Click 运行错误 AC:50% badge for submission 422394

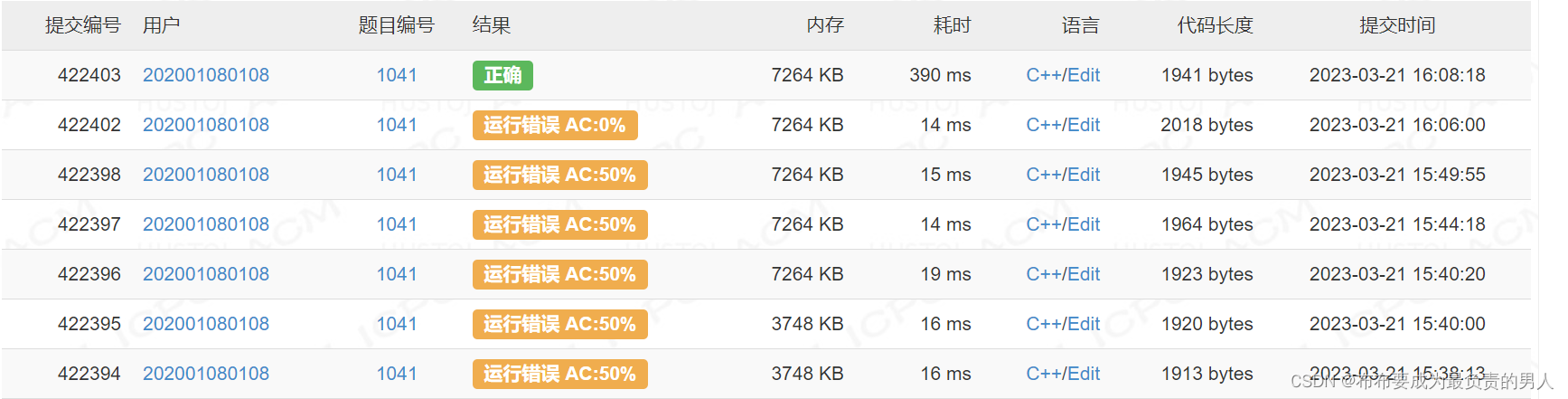coord(560,374)
